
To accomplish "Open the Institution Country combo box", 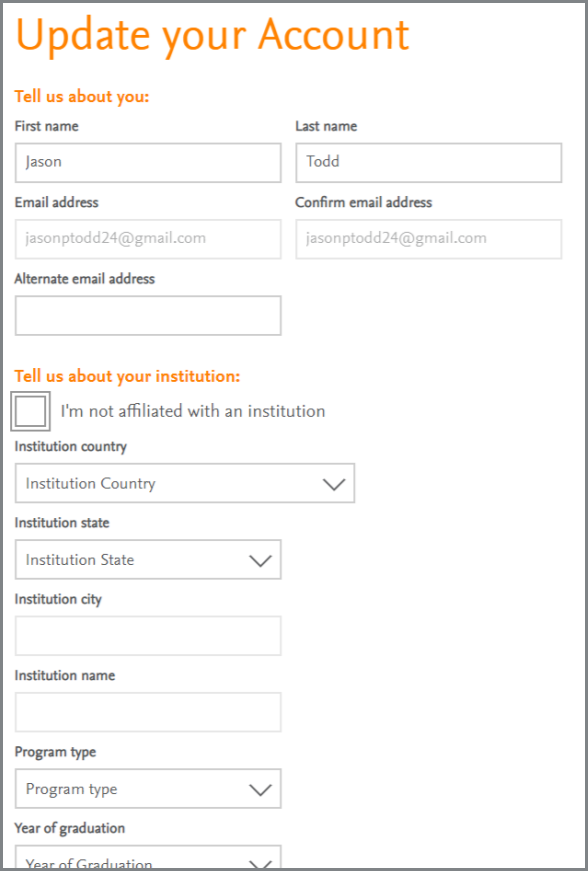I will pyautogui.click(x=185, y=483).
